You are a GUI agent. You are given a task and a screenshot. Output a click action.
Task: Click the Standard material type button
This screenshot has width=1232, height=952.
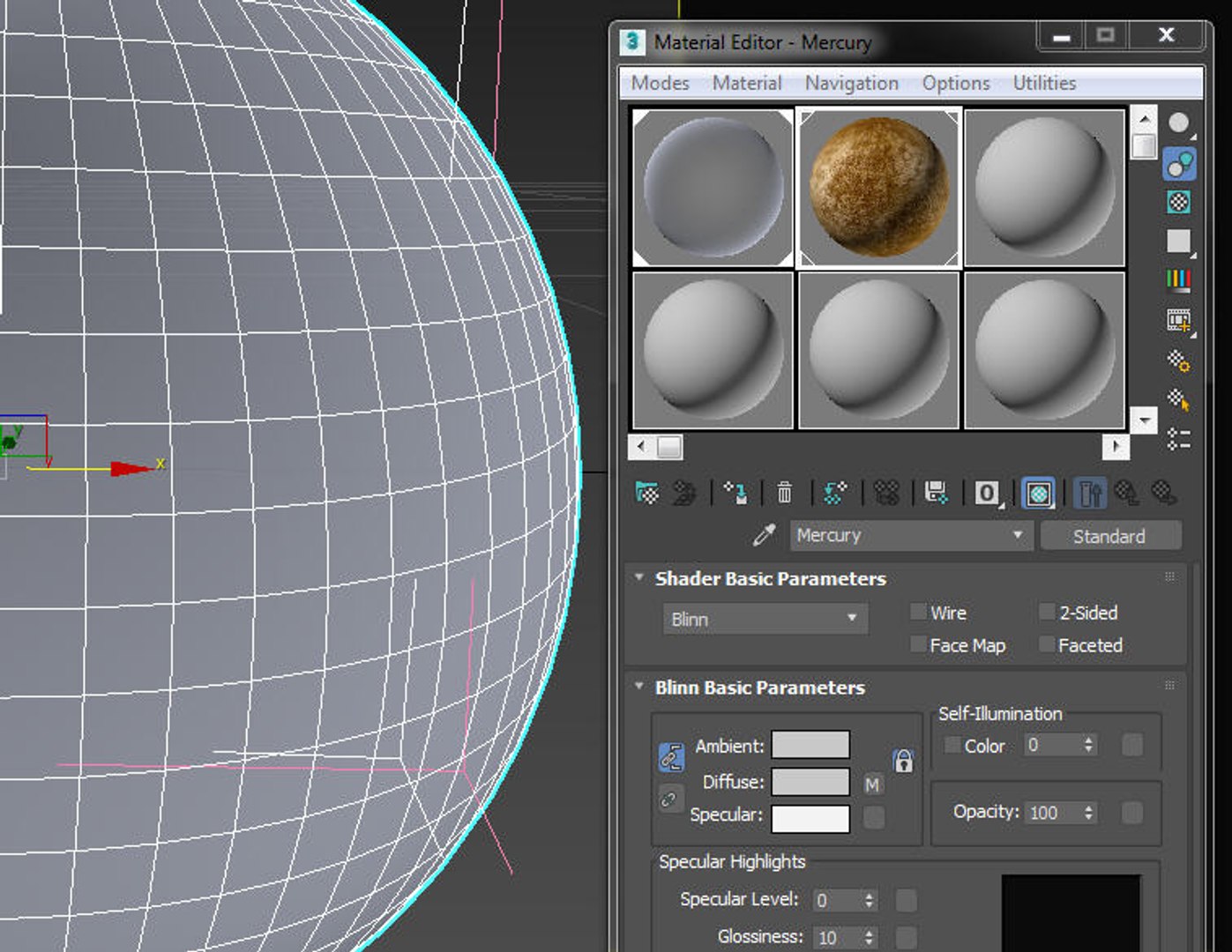(x=1110, y=535)
